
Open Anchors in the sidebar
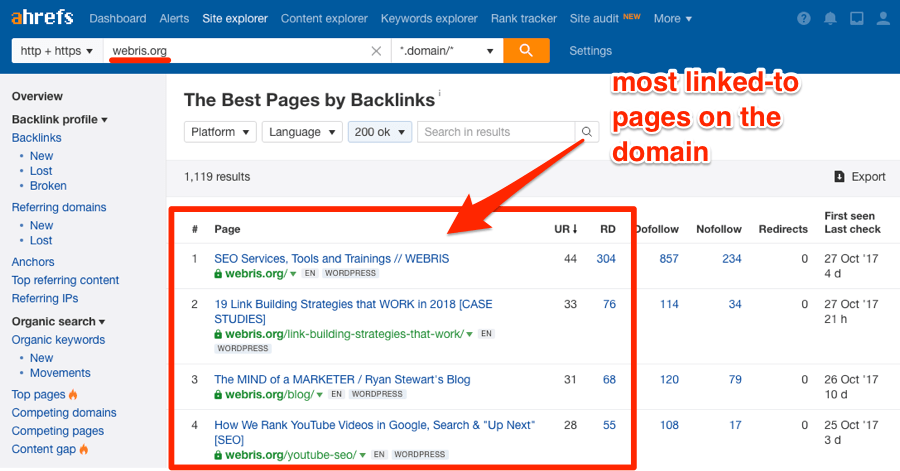click(33, 262)
